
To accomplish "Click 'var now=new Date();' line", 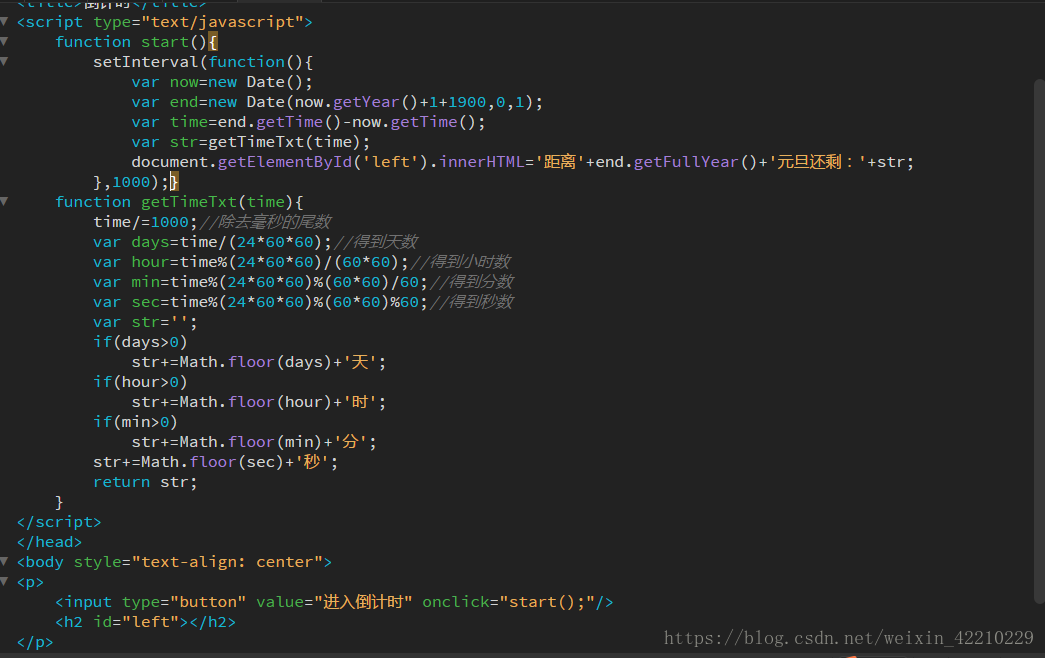I will click(222, 82).
